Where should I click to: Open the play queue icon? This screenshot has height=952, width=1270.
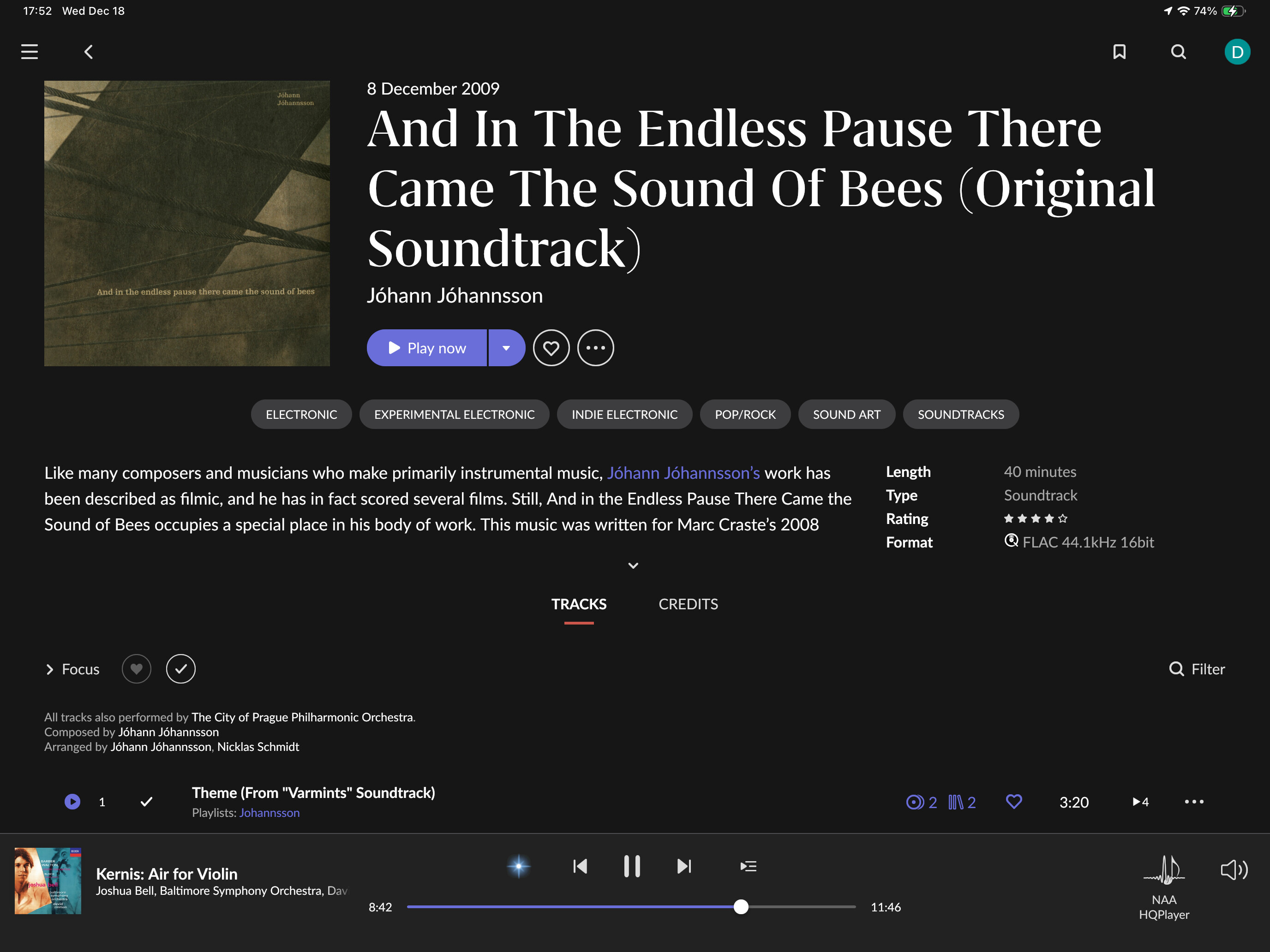(x=748, y=866)
